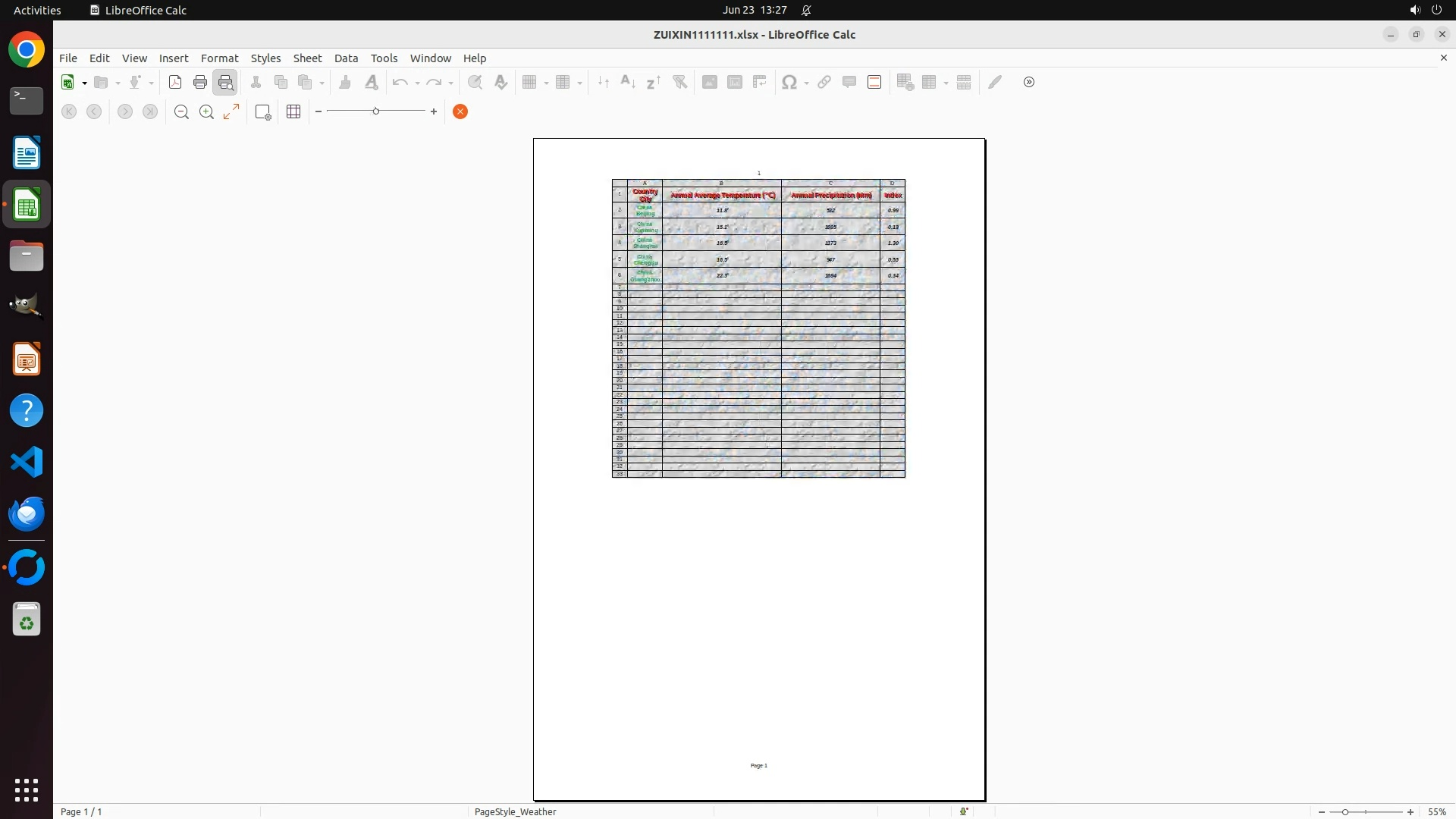Image resolution: width=1456 pixels, height=819 pixels.
Task: Zoom in the print preview
Action: coord(206,111)
